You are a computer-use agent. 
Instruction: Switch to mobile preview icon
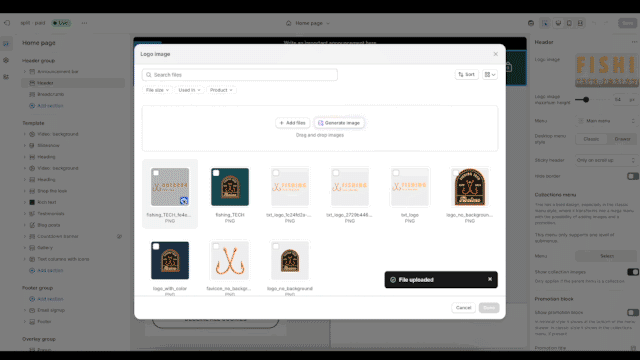point(569,23)
